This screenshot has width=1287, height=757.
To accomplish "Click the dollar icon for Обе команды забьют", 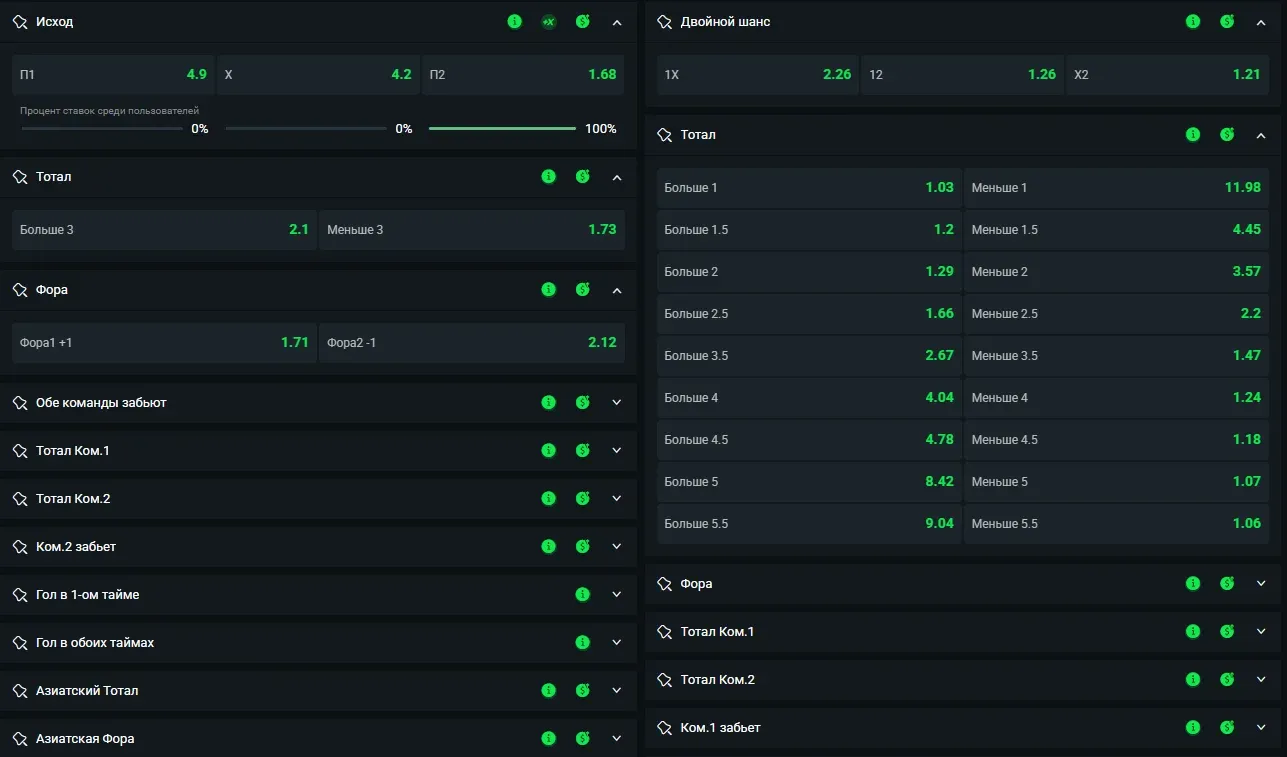I will 583,403.
